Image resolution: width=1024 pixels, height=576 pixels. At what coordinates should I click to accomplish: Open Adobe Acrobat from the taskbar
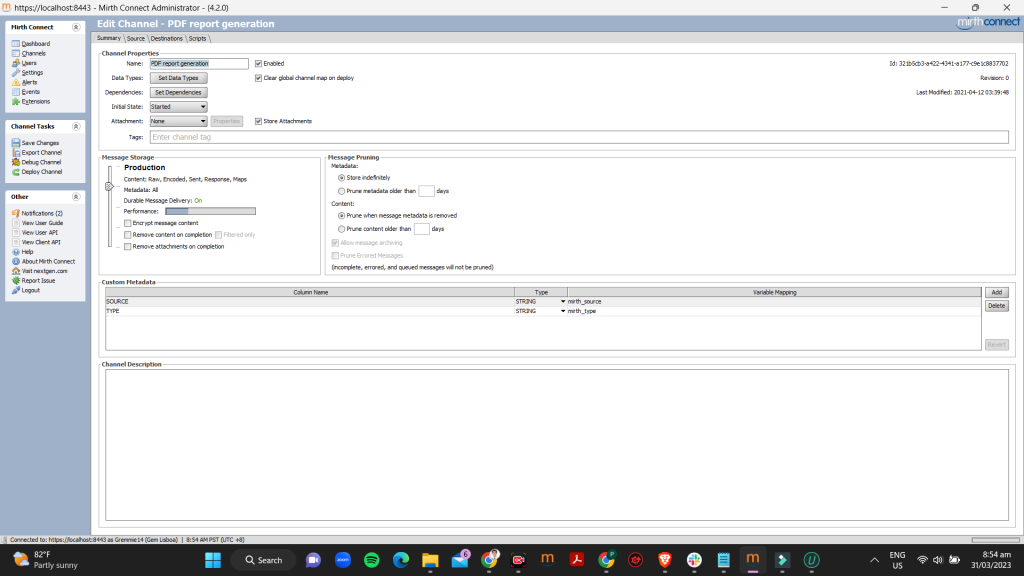click(577, 560)
